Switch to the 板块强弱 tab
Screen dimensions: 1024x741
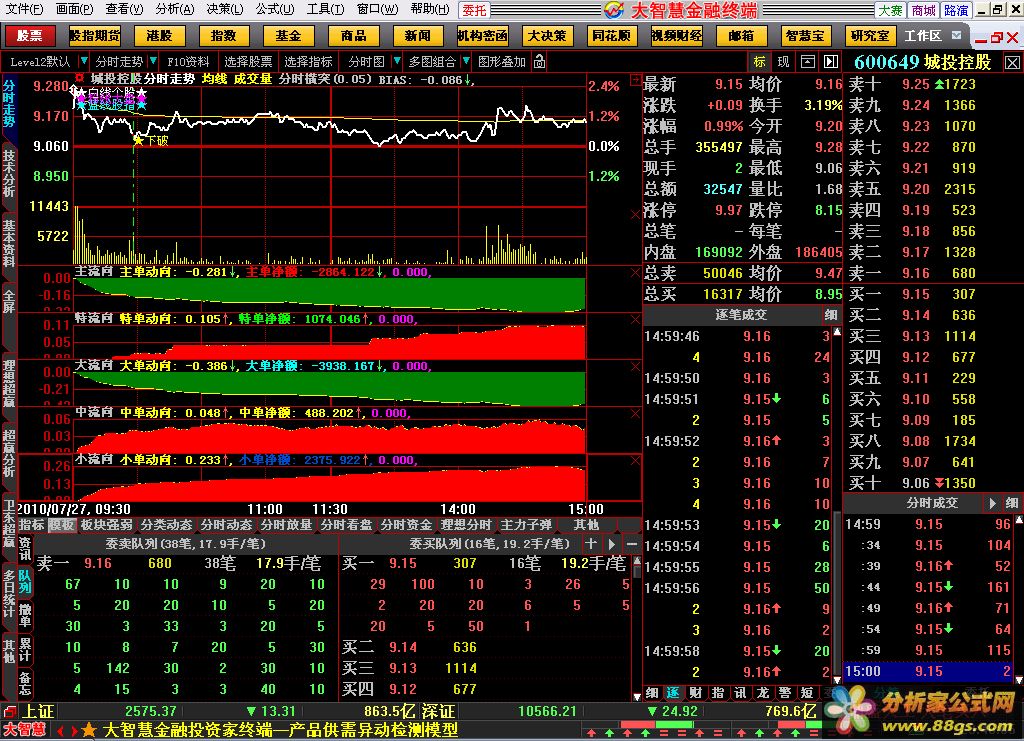[x=107, y=524]
